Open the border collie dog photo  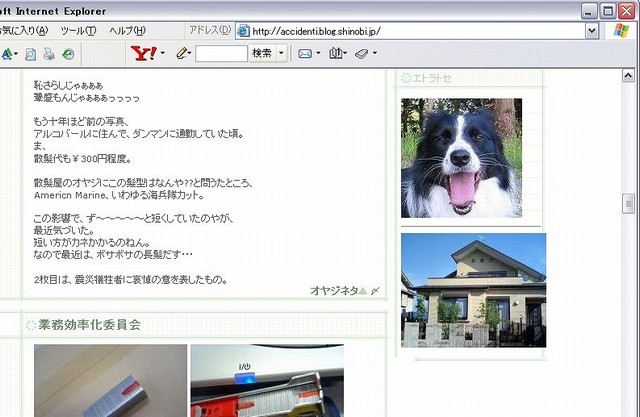click(x=461, y=158)
